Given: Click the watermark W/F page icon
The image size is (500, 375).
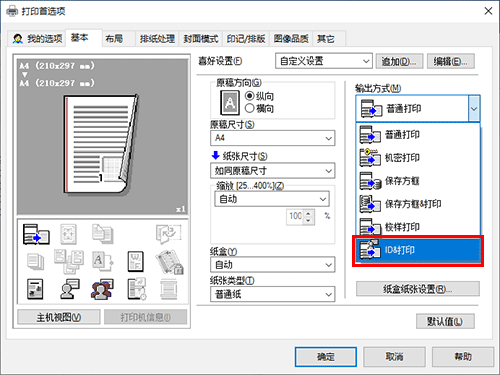Looking at the screenshot, I should (x=136, y=261).
